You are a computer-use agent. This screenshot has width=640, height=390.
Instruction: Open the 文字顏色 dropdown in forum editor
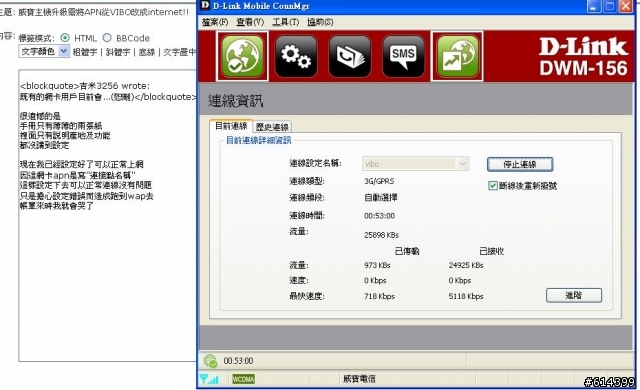(x=44, y=51)
